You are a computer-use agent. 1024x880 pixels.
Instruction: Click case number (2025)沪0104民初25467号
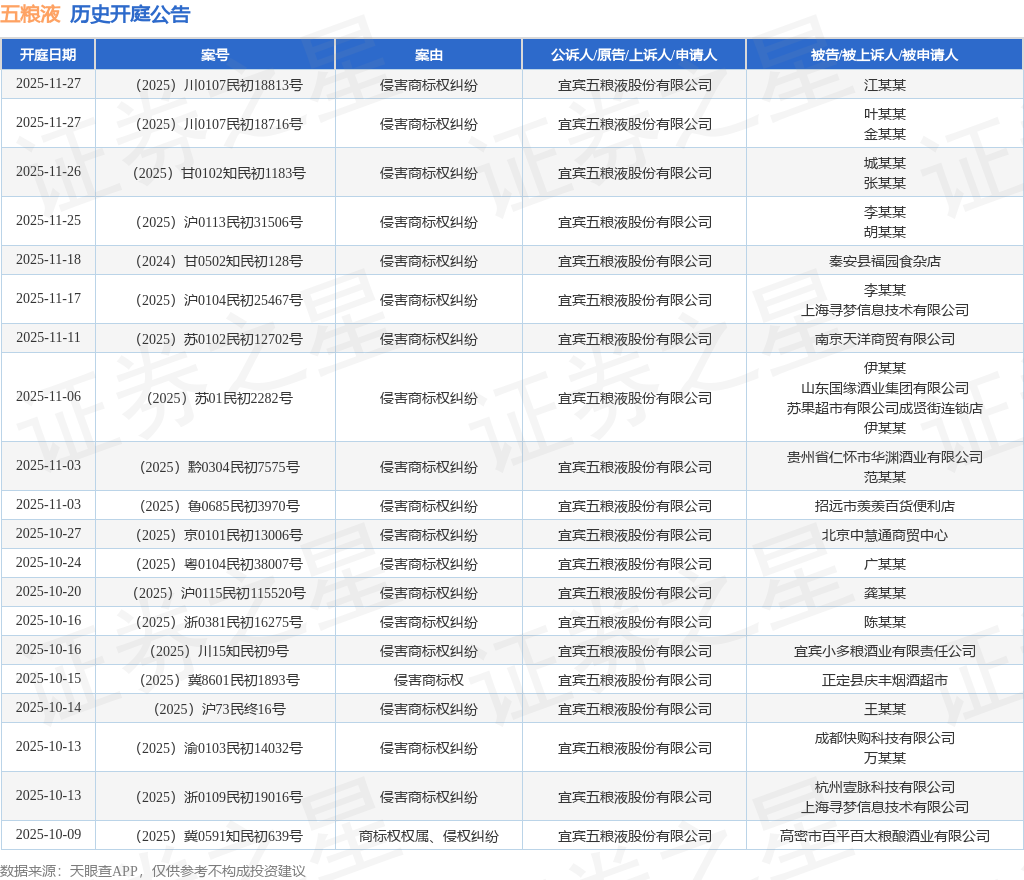coord(219,300)
